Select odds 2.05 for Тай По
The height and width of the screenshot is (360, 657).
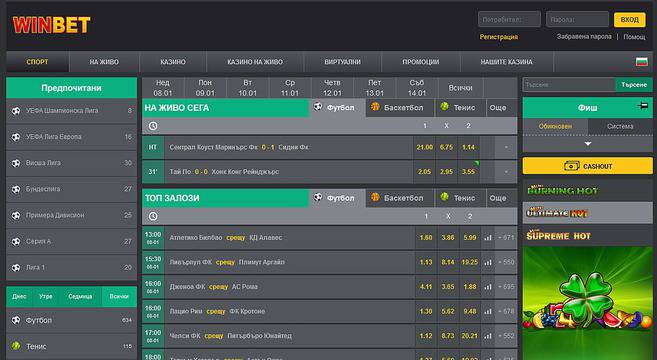pos(424,172)
